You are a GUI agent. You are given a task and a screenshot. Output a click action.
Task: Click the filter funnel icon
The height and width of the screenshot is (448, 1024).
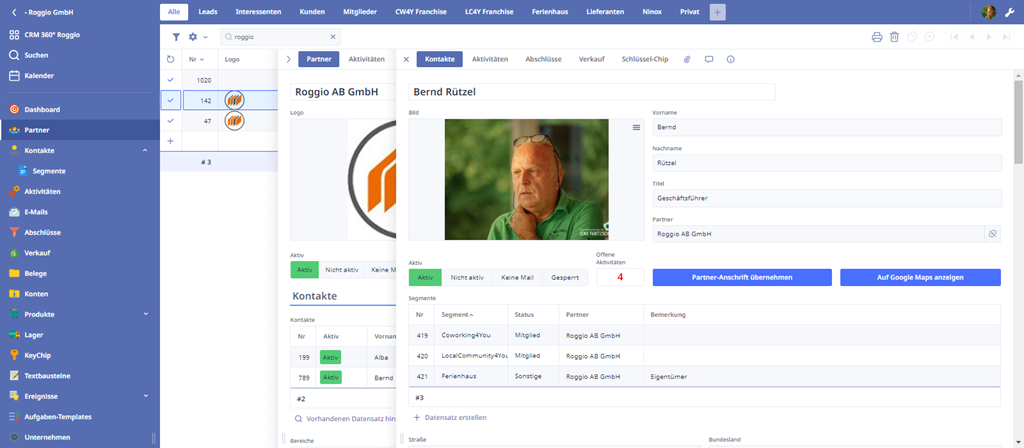pos(176,37)
